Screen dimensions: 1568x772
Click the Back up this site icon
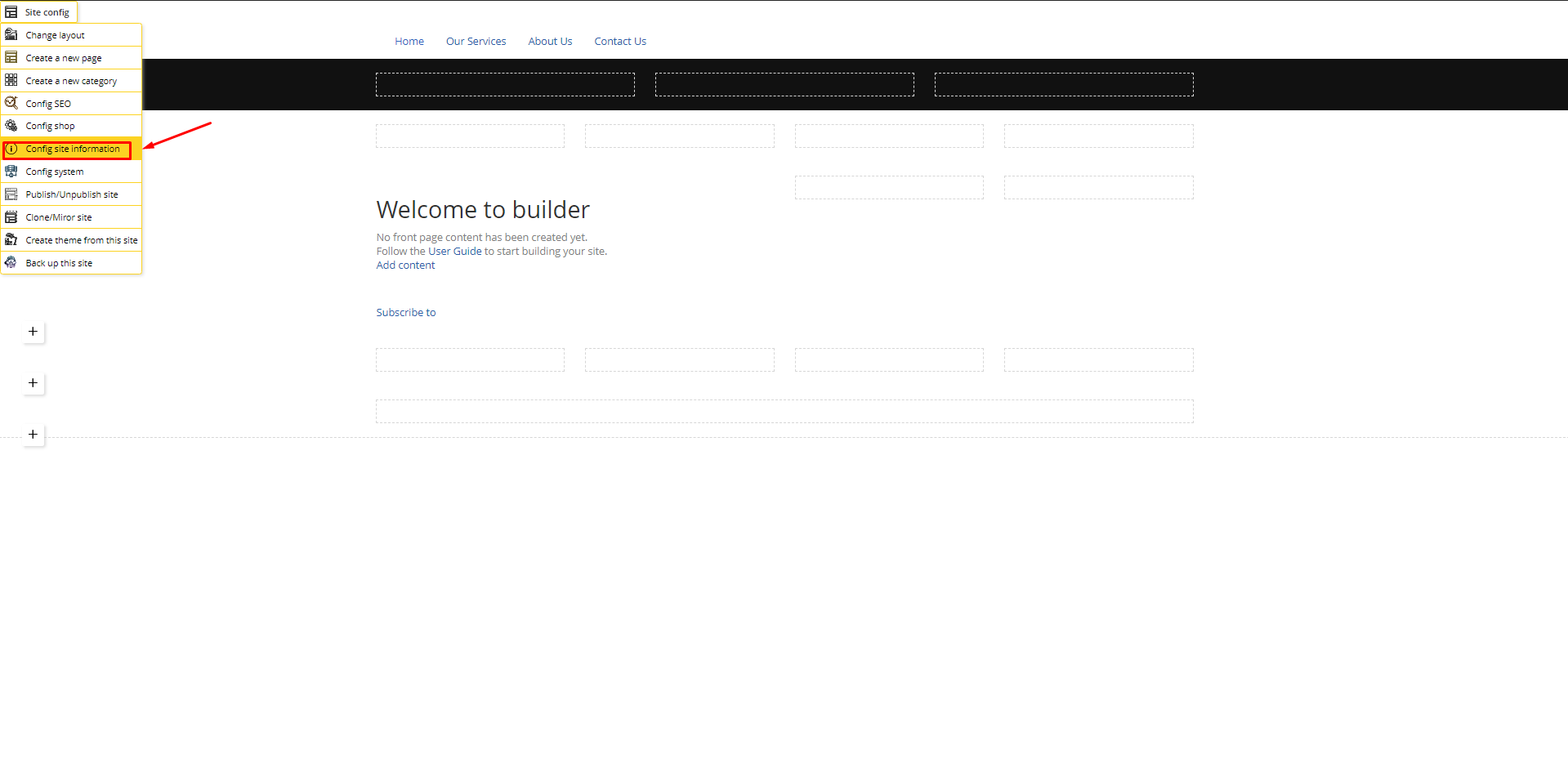click(x=11, y=263)
